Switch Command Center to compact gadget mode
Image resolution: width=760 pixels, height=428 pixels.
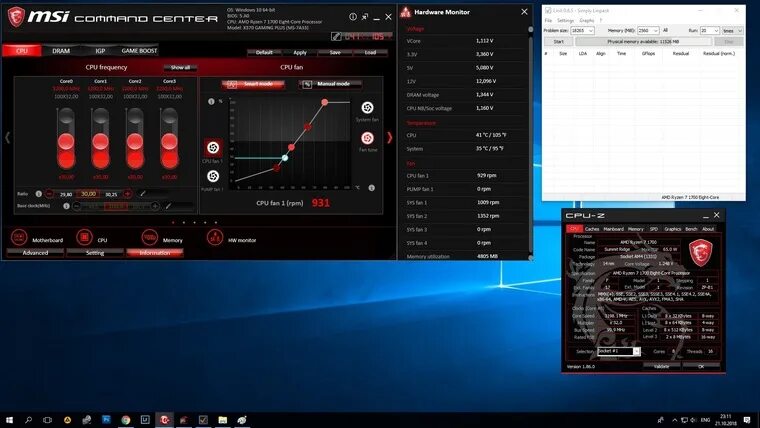click(365, 17)
